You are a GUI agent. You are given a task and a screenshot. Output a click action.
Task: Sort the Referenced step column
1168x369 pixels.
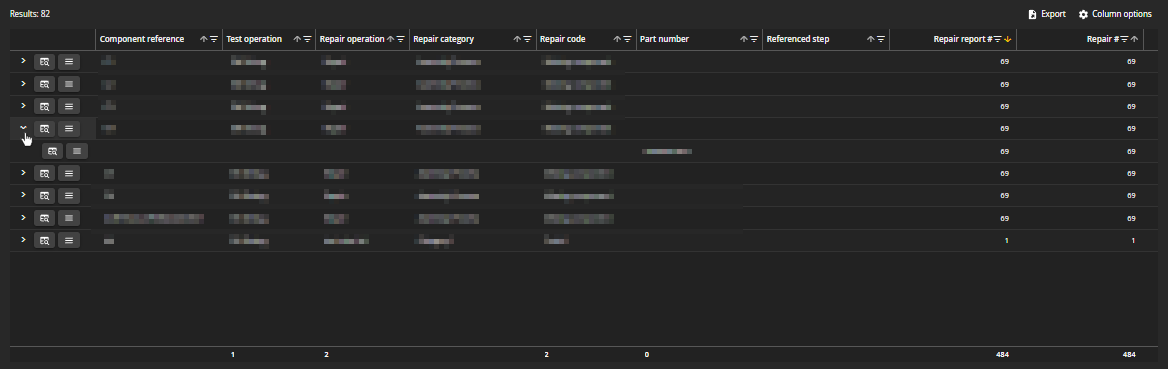(x=871, y=40)
